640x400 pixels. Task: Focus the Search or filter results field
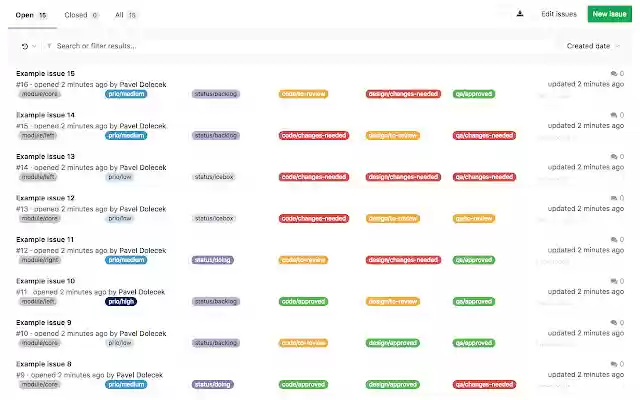click(302, 46)
